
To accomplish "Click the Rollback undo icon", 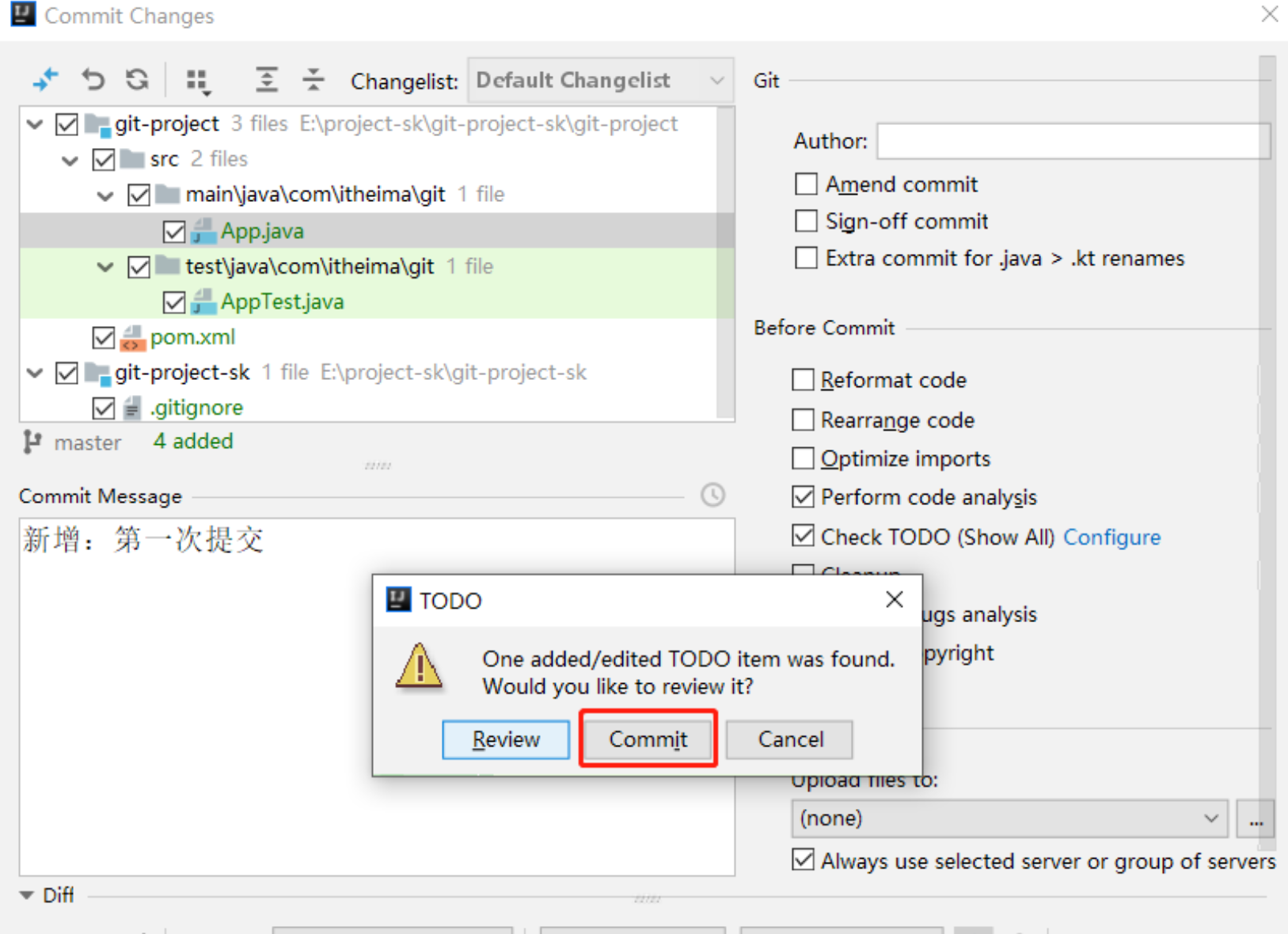I will point(93,80).
